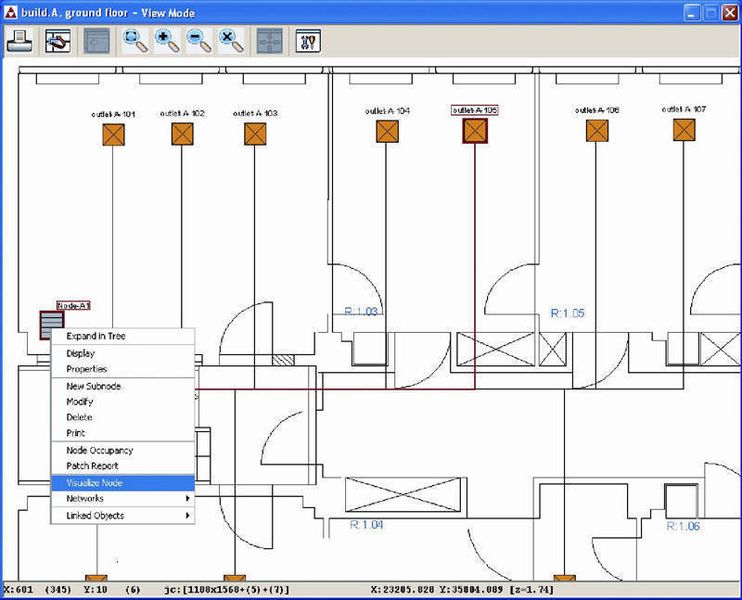The image size is (742, 600).
Task: Choose Expand in Tree menu entry
Action: pos(123,336)
